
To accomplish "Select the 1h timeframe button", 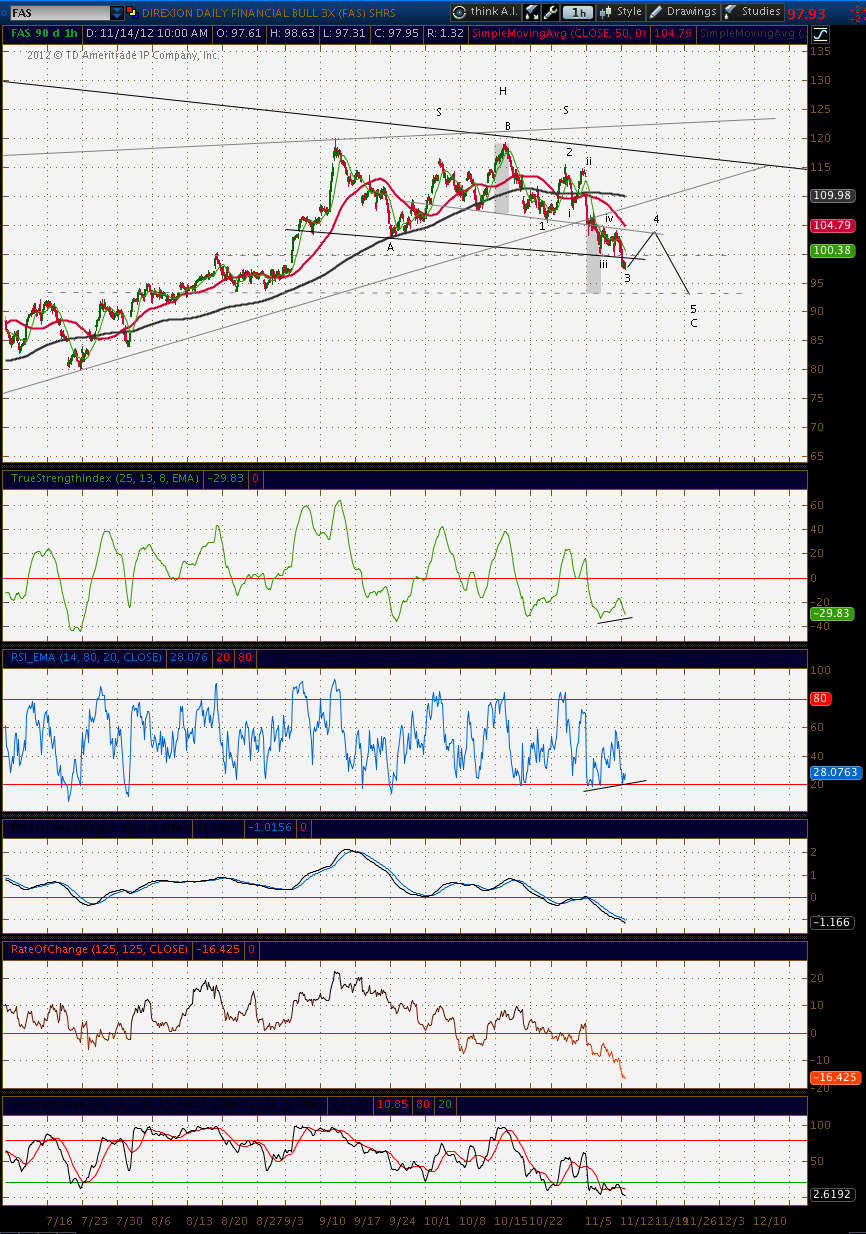I will (x=577, y=12).
